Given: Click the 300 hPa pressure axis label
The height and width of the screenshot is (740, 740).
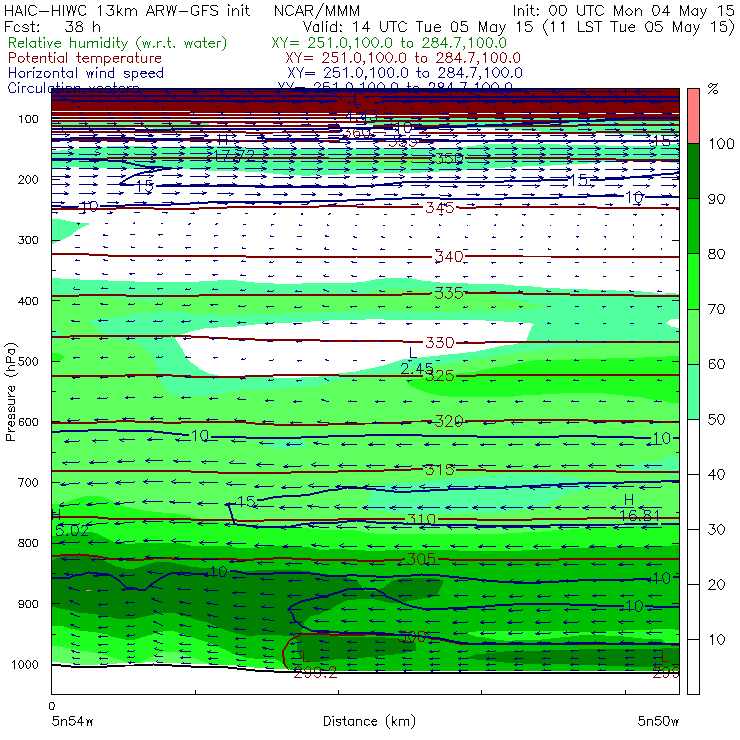Looking at the screenshot, I should coord(28,240).
